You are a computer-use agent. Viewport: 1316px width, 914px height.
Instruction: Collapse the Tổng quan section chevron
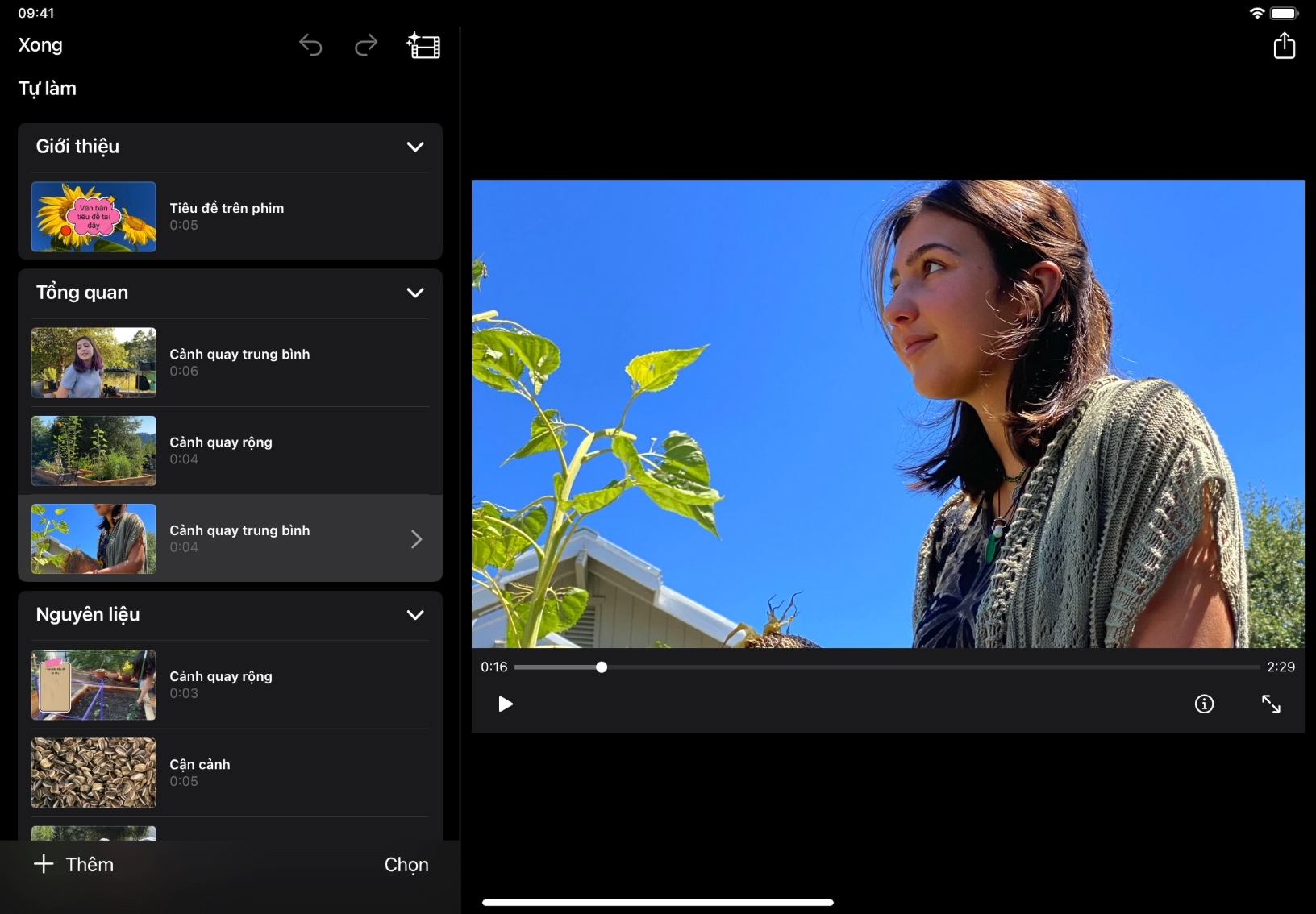415,293
